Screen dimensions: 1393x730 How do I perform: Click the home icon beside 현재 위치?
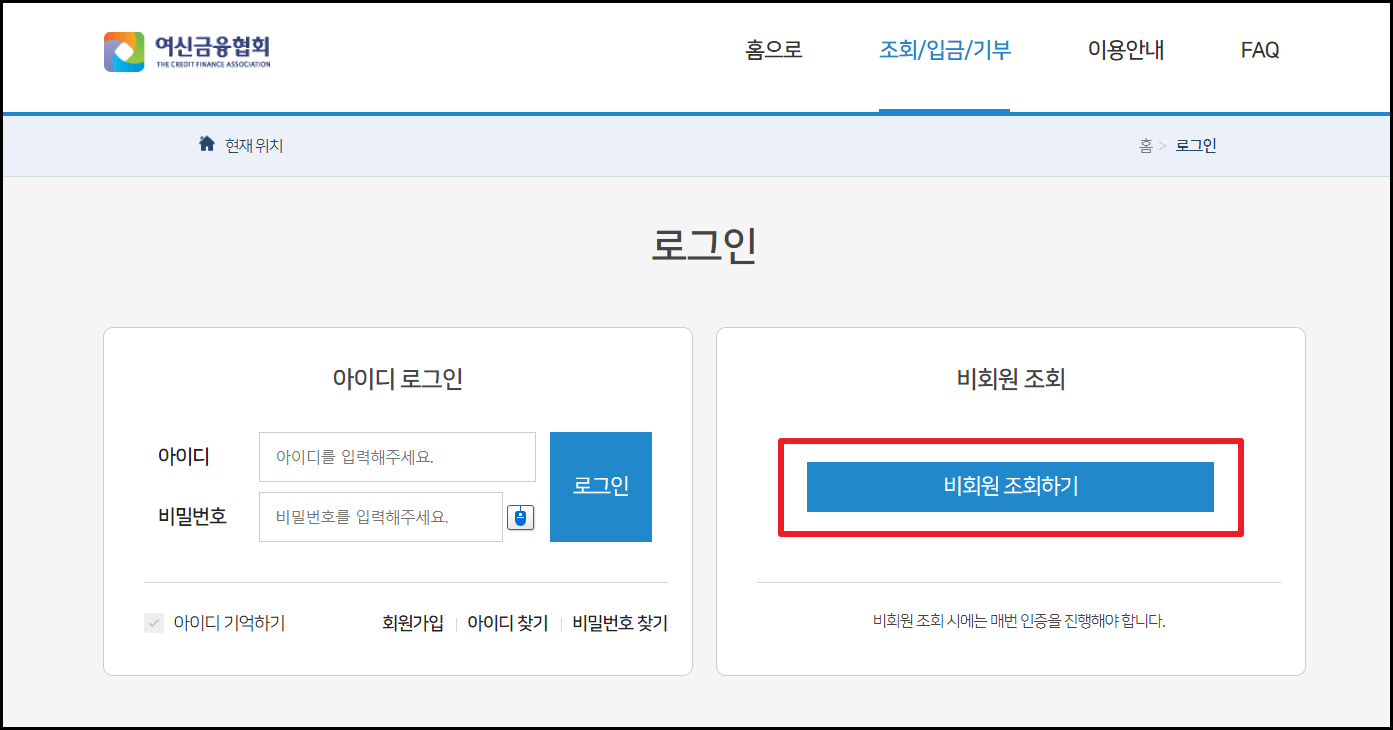pos(205,144)
